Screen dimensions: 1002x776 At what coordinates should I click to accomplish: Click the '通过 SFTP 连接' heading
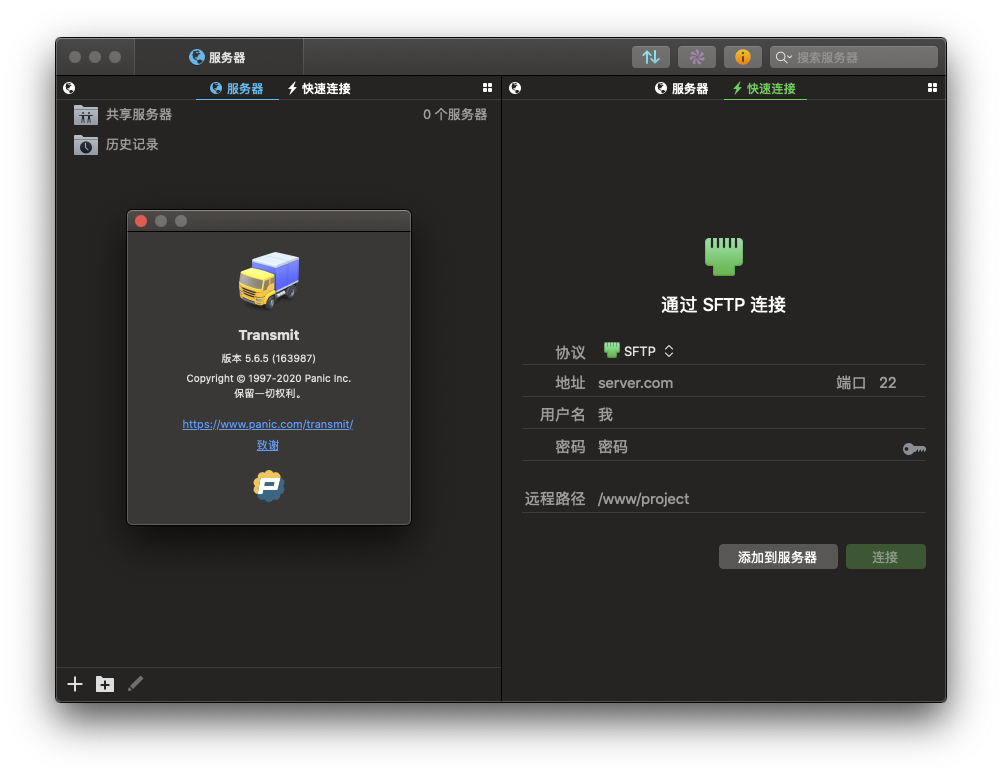coord(723,304)
